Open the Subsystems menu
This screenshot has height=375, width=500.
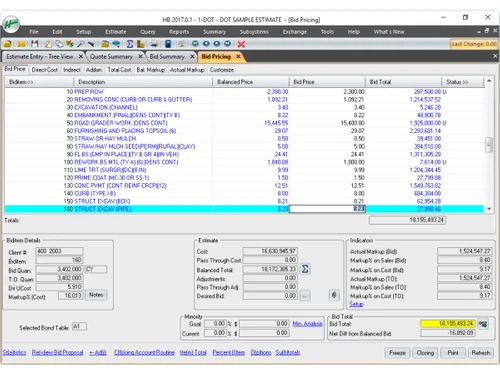(254, 32)
